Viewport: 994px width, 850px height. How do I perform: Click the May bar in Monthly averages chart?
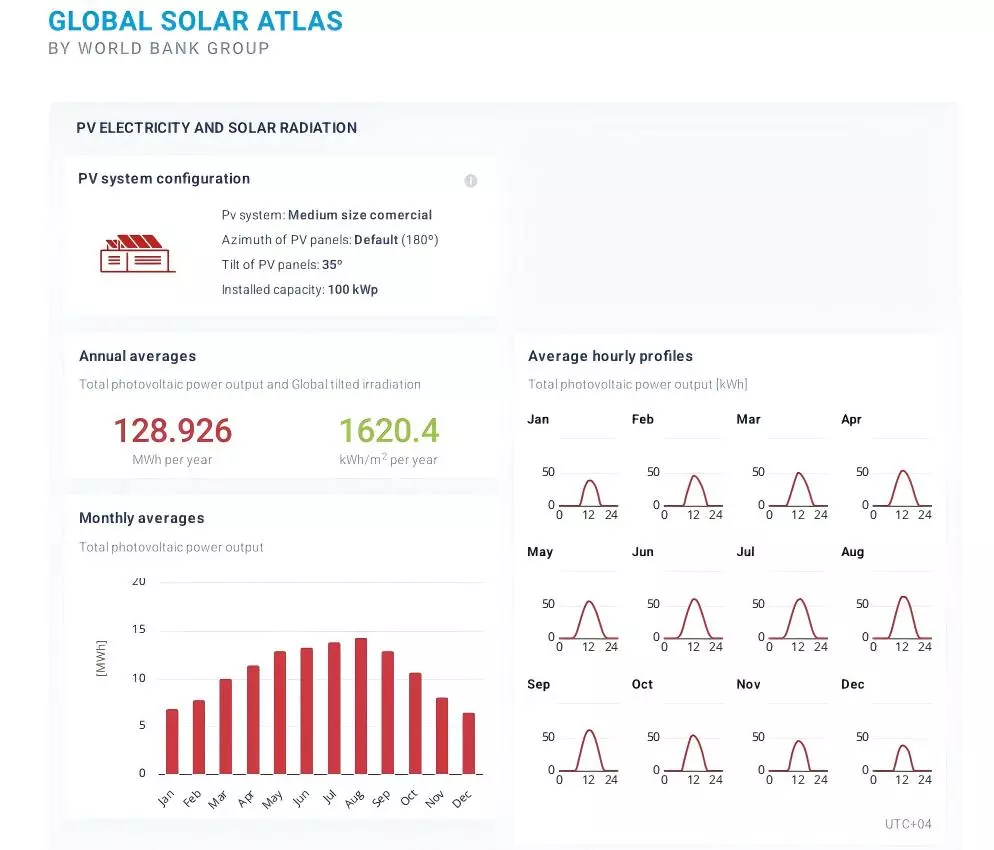[x=280, y=713]
